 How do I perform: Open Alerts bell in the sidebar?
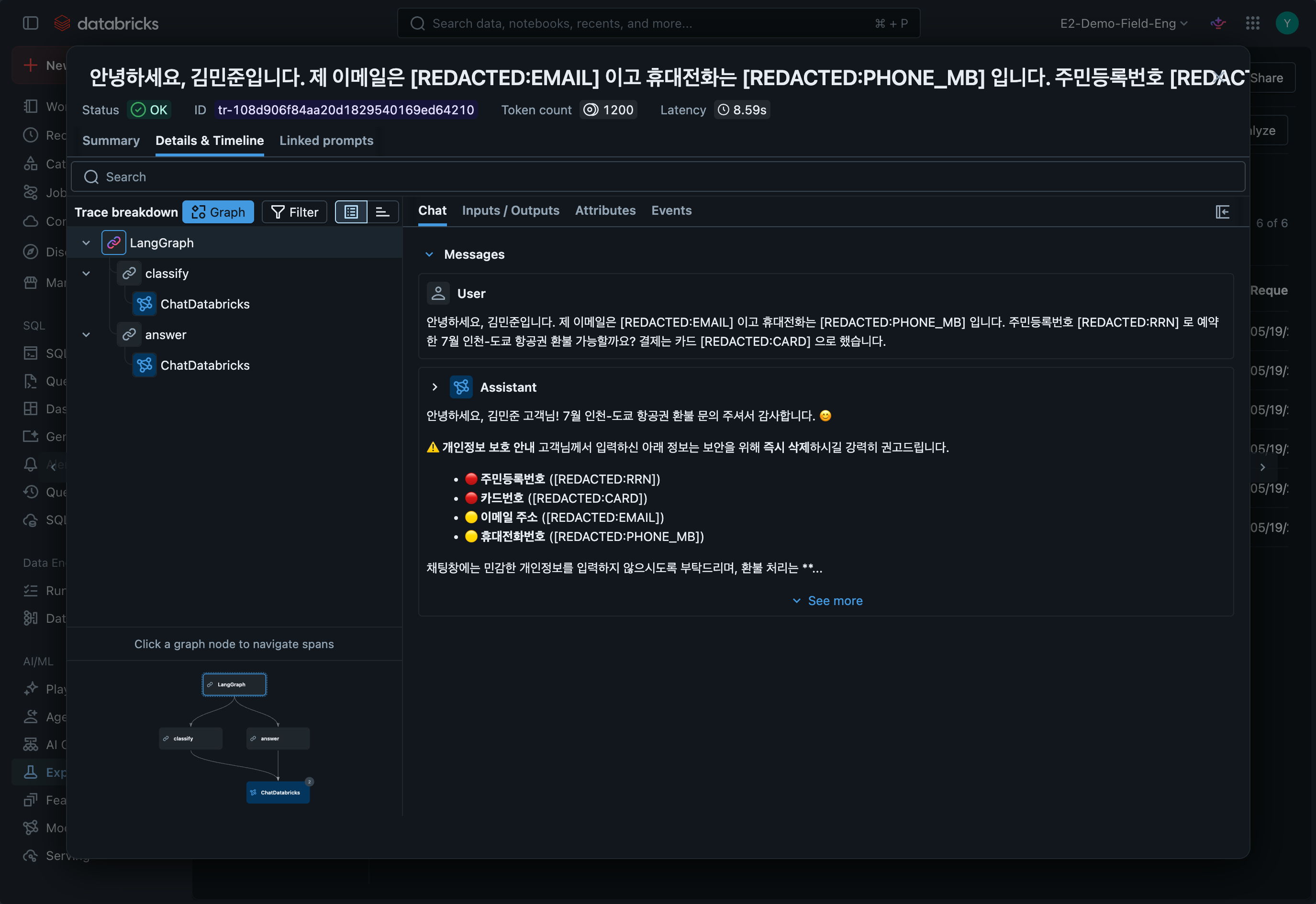[x=31, y=465]
